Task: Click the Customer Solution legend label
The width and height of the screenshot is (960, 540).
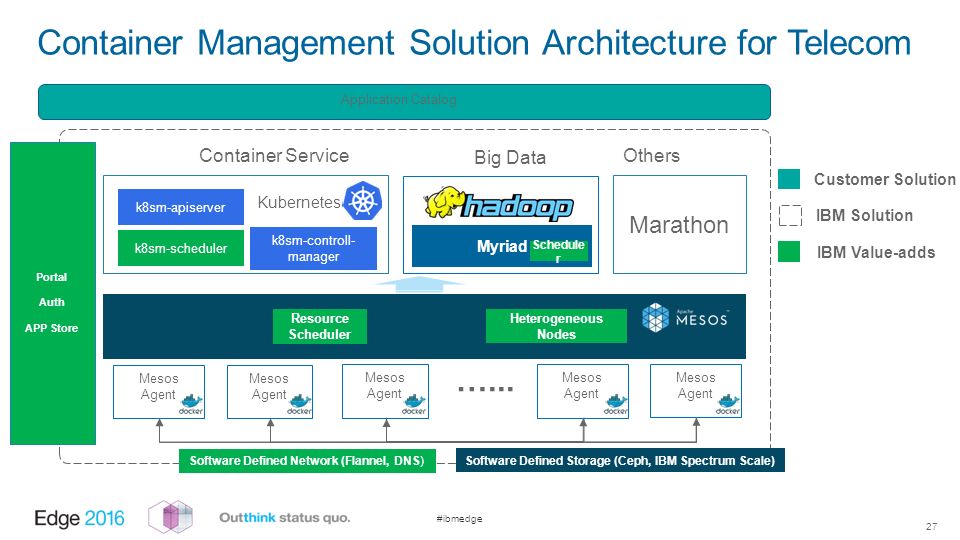Action: [x=885, y=179]
